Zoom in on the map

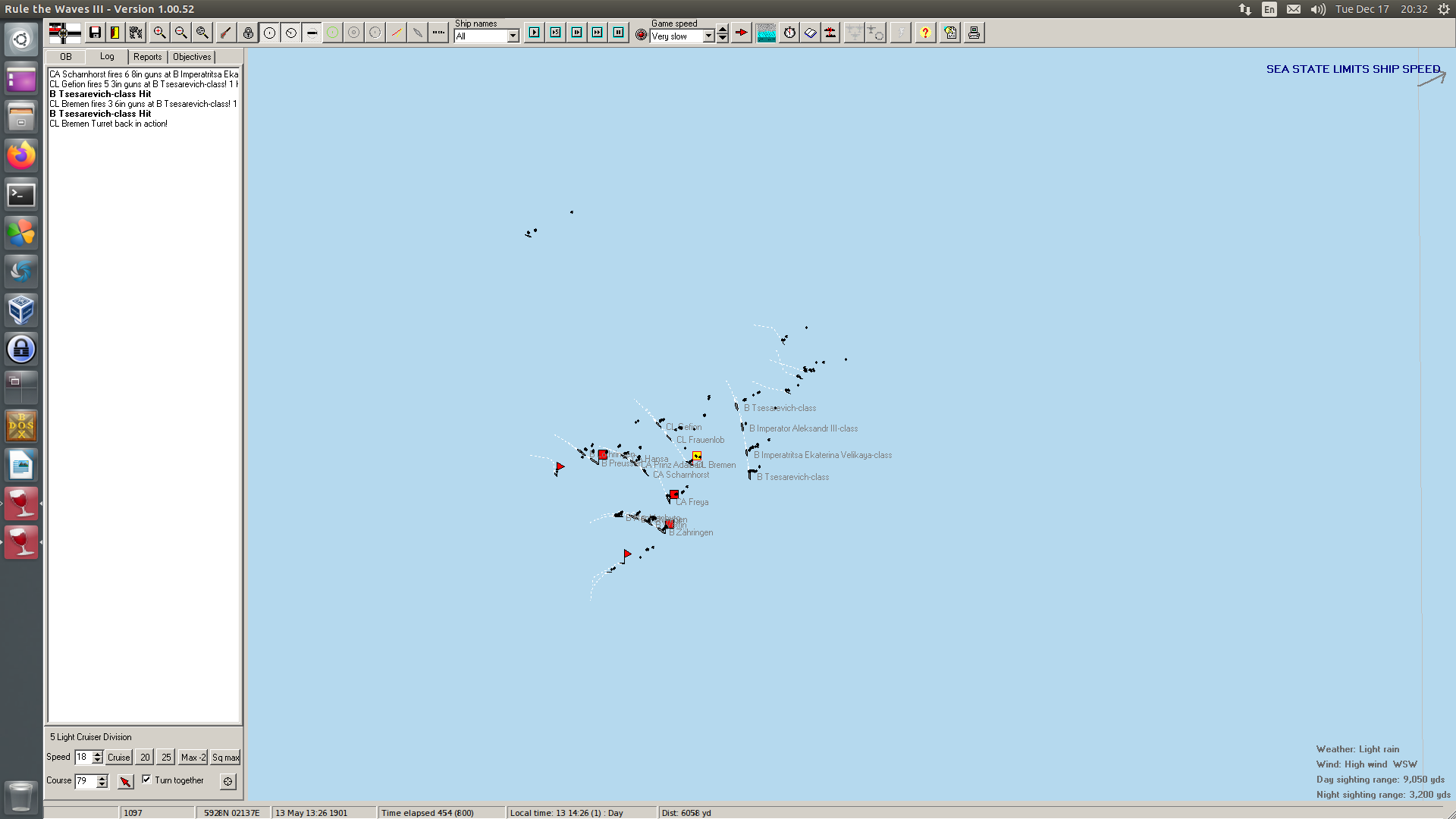pyautogui.click(x=159, y=33)
